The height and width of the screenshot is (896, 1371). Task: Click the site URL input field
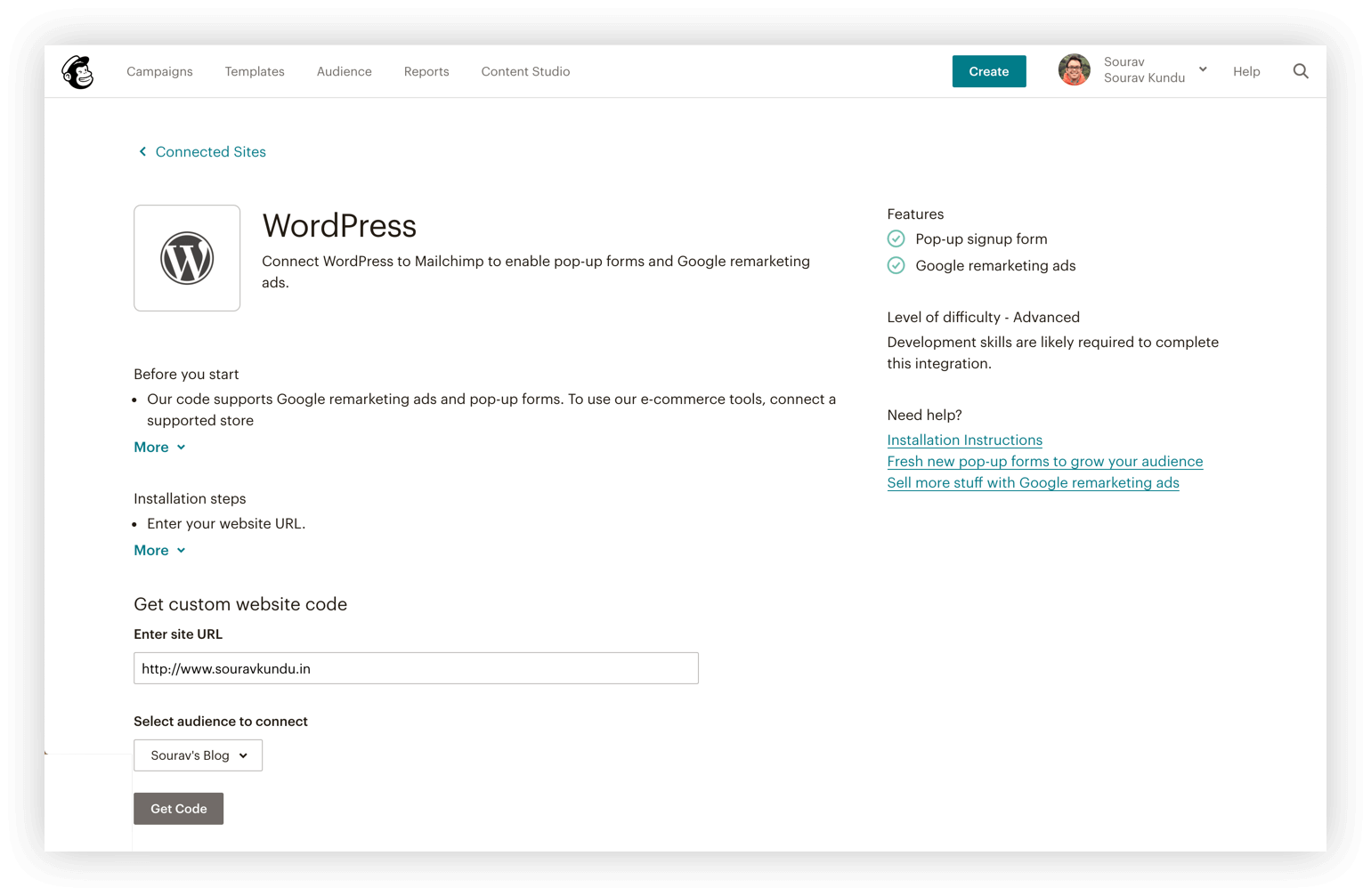[x=416, y=668]
